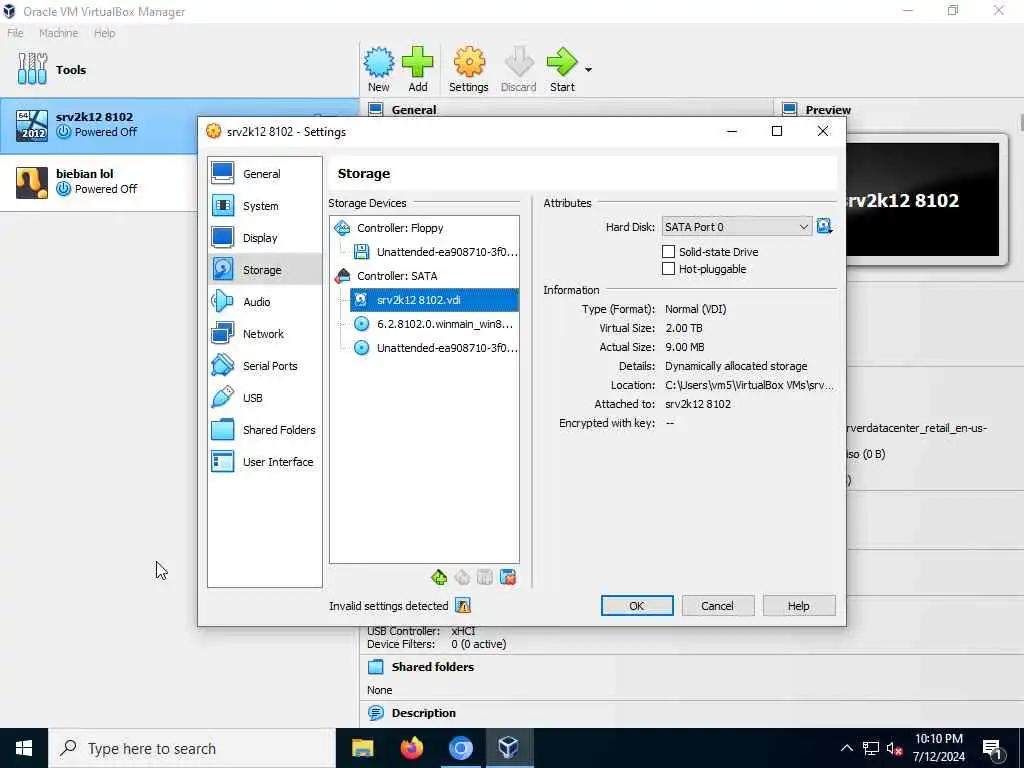Viewport: 1024px width, 768px height.
Task: Select the Storage settings category
Action: pos(264,270)
